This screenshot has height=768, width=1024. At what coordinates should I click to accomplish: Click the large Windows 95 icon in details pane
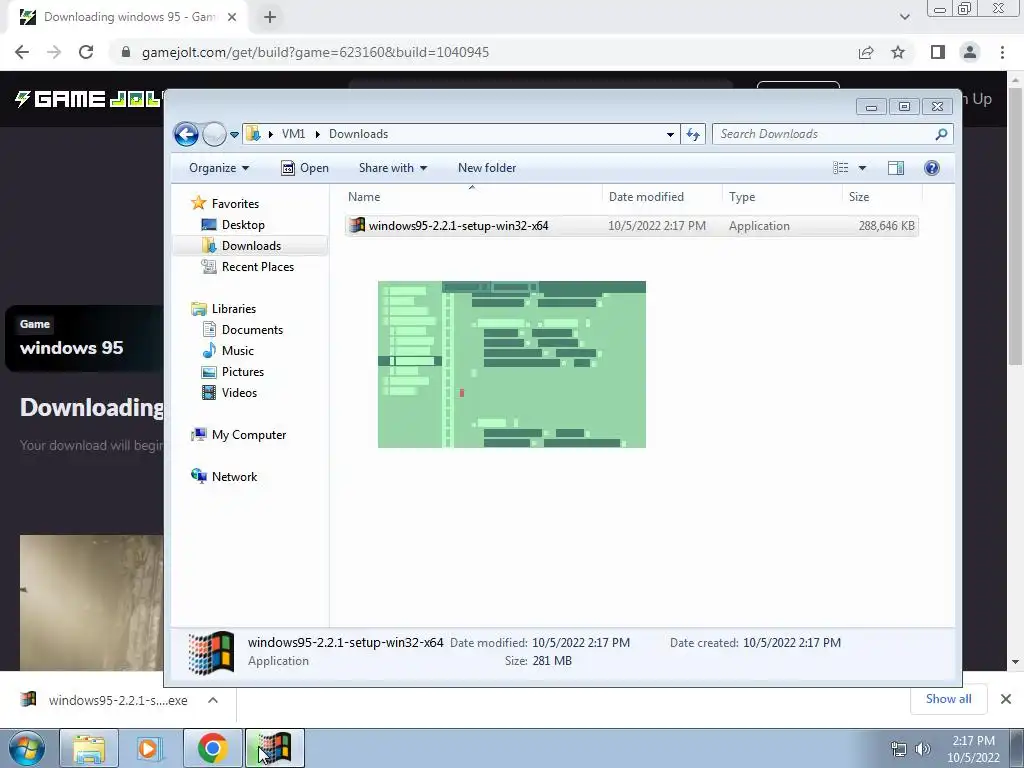click(211, 652)
